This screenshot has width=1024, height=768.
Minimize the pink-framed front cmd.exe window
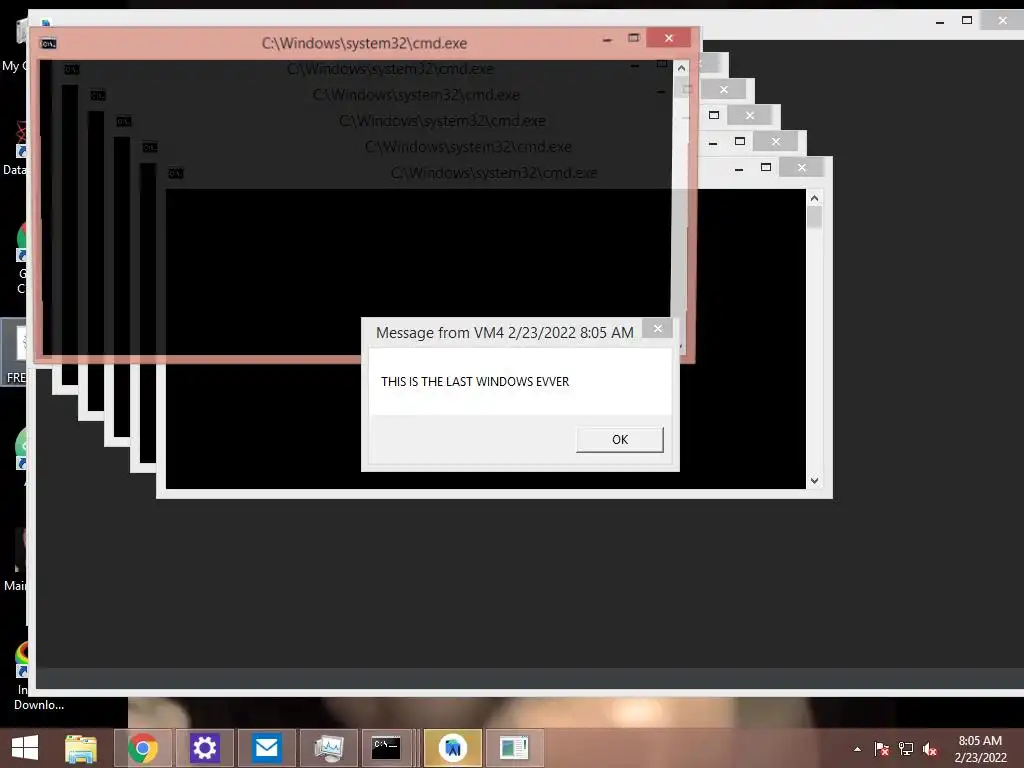point(607,39)
